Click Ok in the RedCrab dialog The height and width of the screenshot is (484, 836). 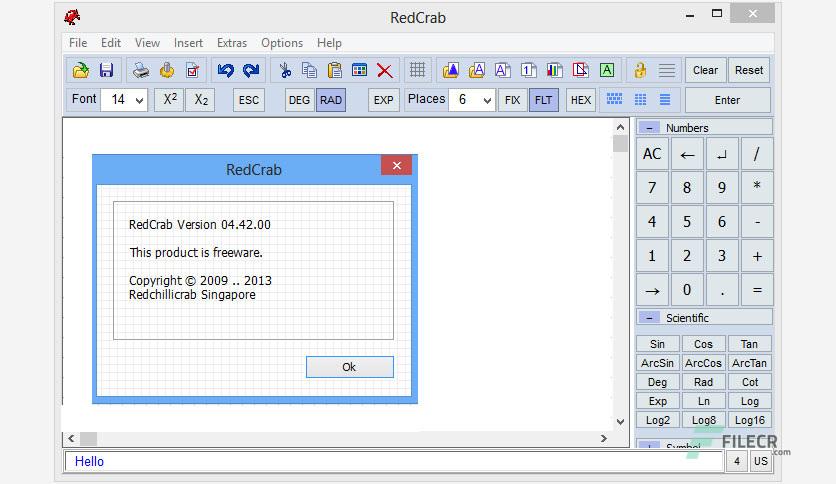(x=350, y=367)
